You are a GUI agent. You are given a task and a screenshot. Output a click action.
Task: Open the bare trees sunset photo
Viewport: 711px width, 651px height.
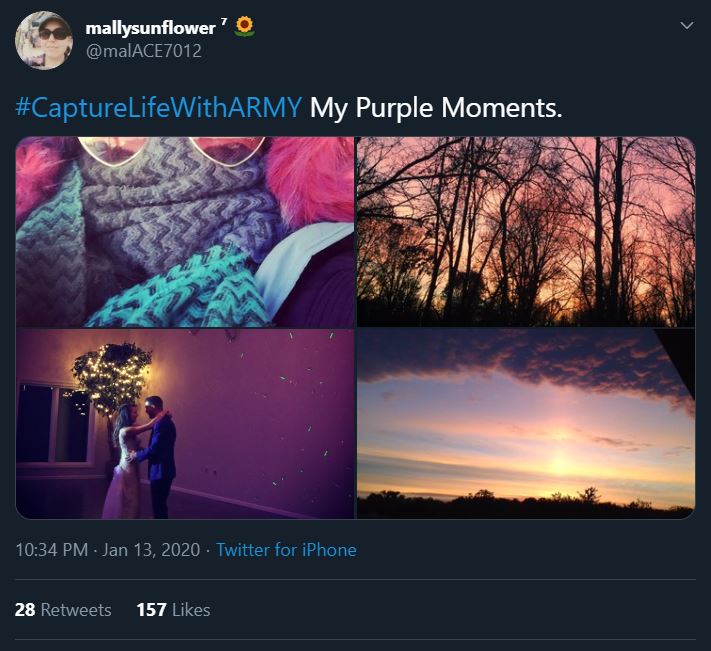click(x=526, y=232)
